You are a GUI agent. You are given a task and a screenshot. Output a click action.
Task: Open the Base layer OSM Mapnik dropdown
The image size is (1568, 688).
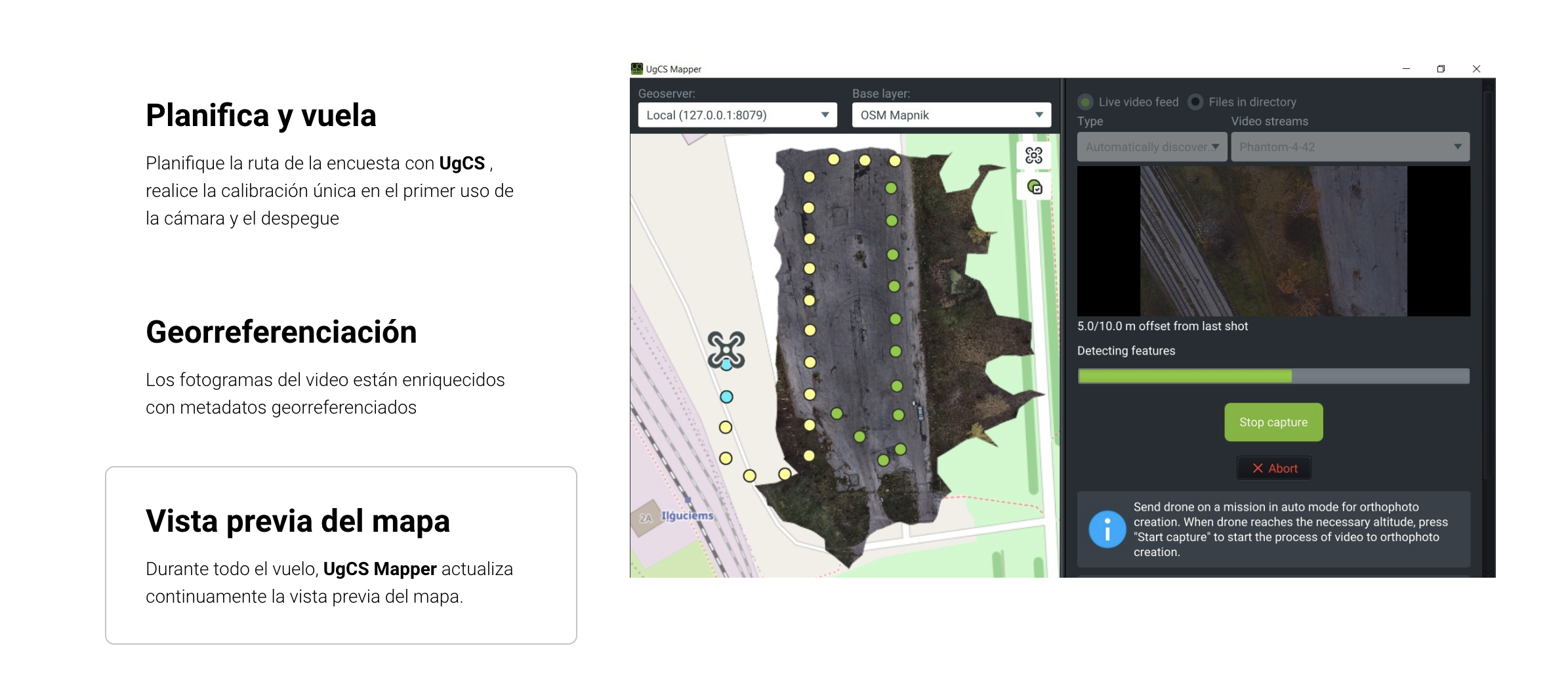click(951, 115)
